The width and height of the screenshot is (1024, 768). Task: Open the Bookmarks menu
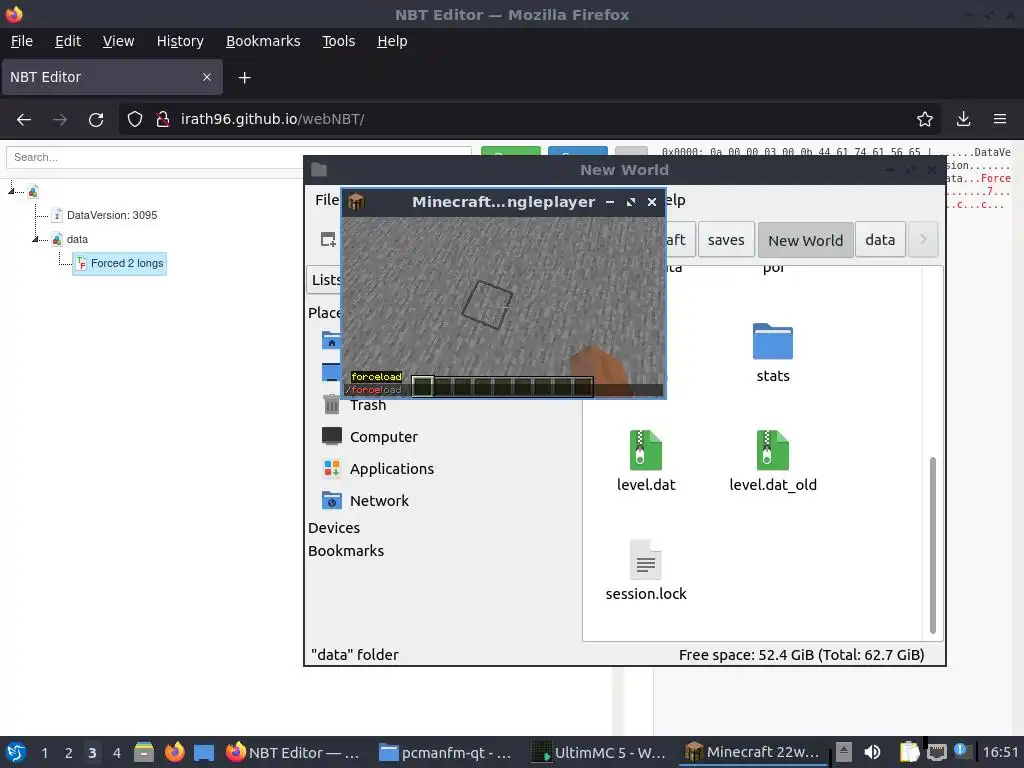[263, 41]
